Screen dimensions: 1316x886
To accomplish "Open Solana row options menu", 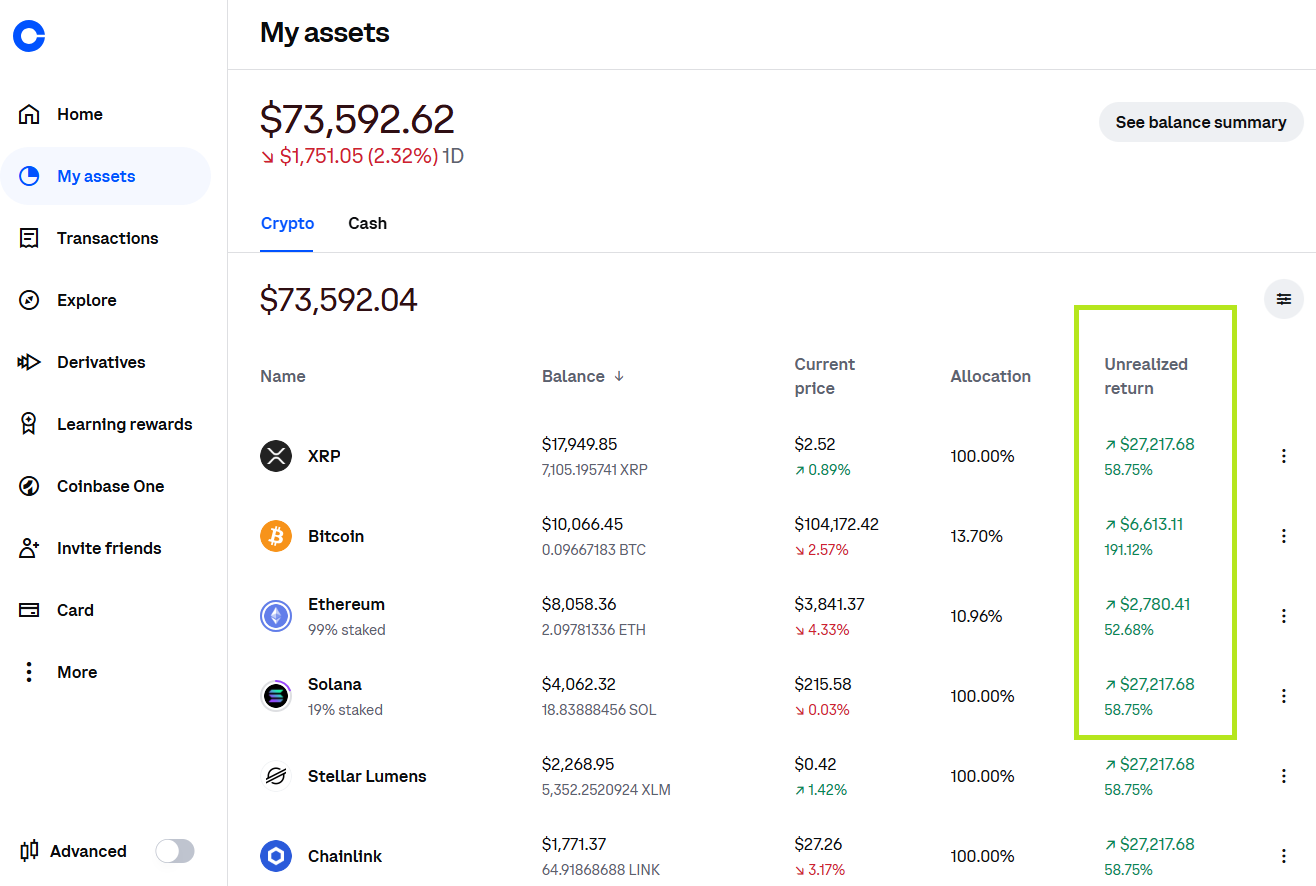I will (1284, 696).
